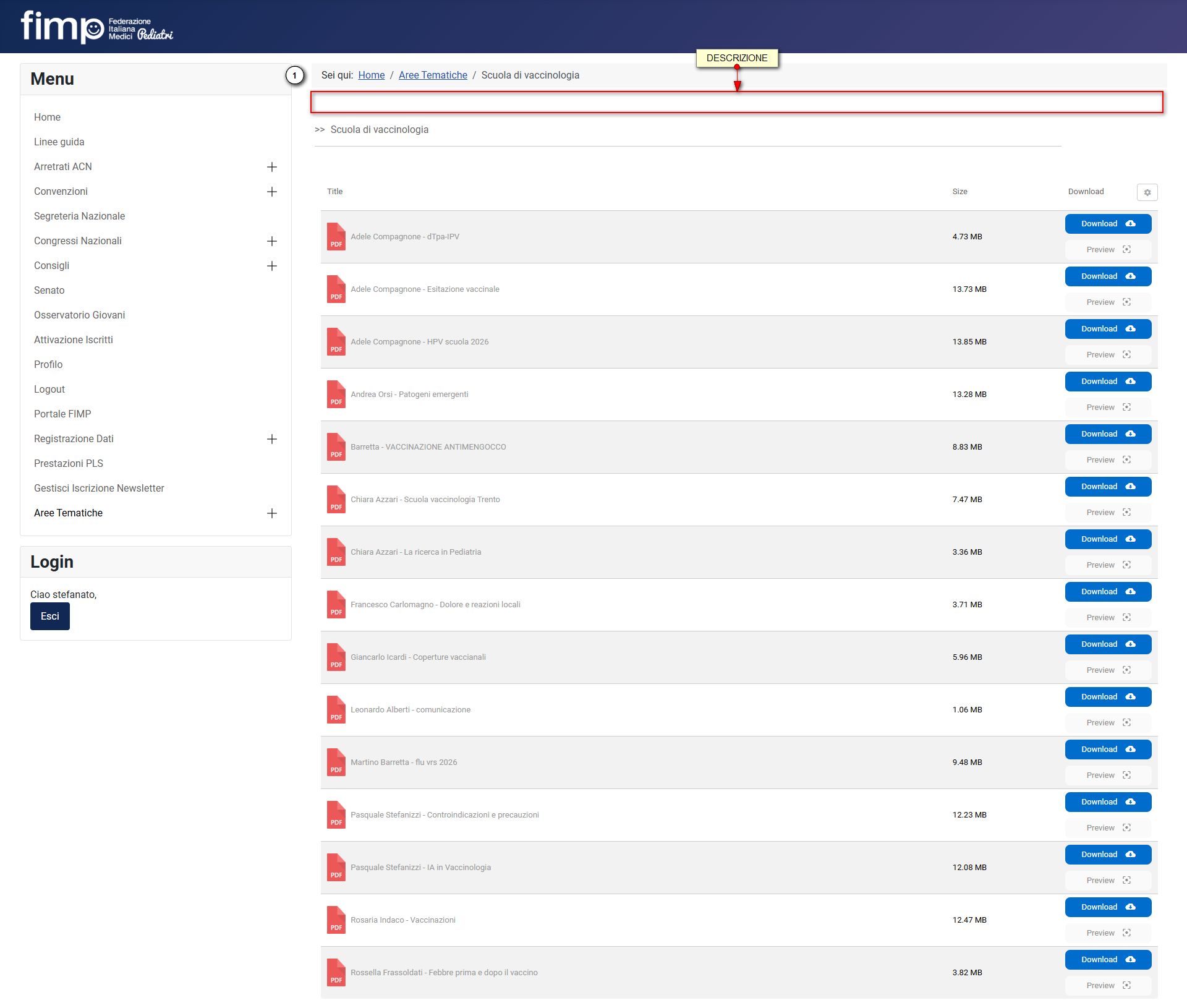Expand the Aree Tematiche submenu
Image resolution: width=1187 pixels, height=1008 pixels.
point(271,513)
